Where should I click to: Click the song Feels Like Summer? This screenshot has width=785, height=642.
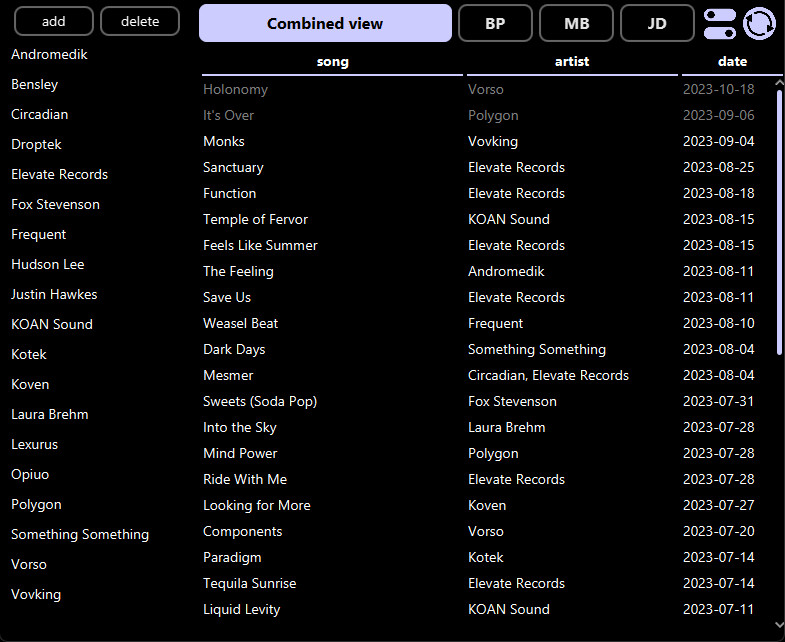click(260, 246)
